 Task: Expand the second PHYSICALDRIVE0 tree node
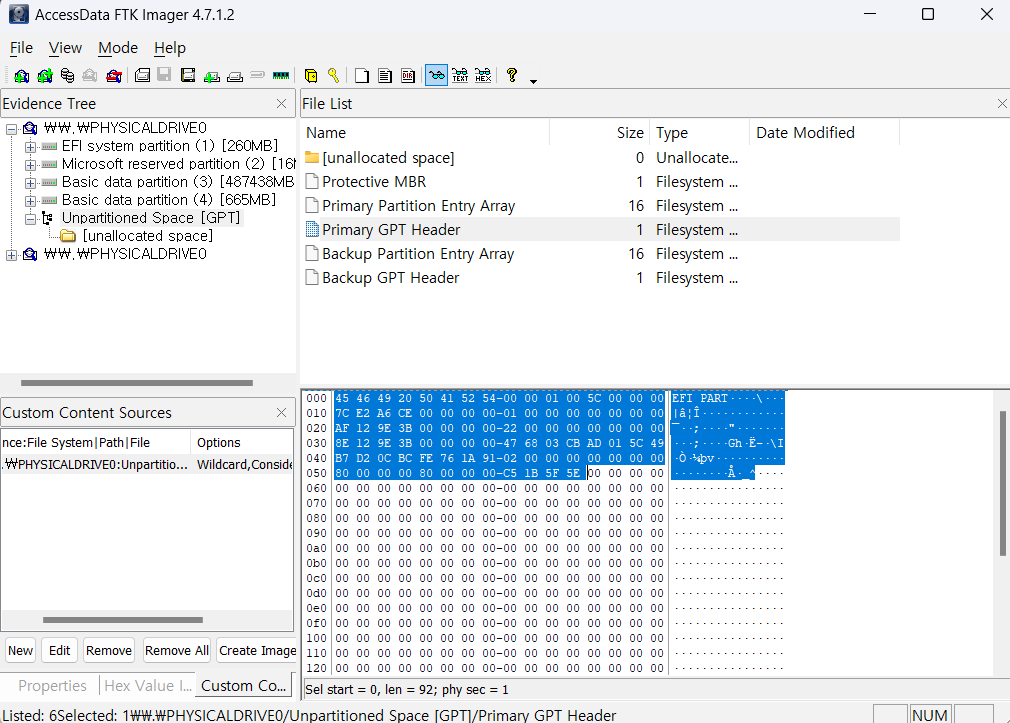[11, 255]
